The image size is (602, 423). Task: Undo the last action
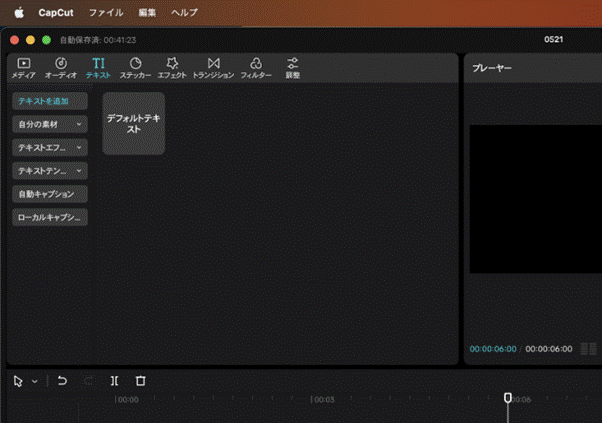pos(62,381)
